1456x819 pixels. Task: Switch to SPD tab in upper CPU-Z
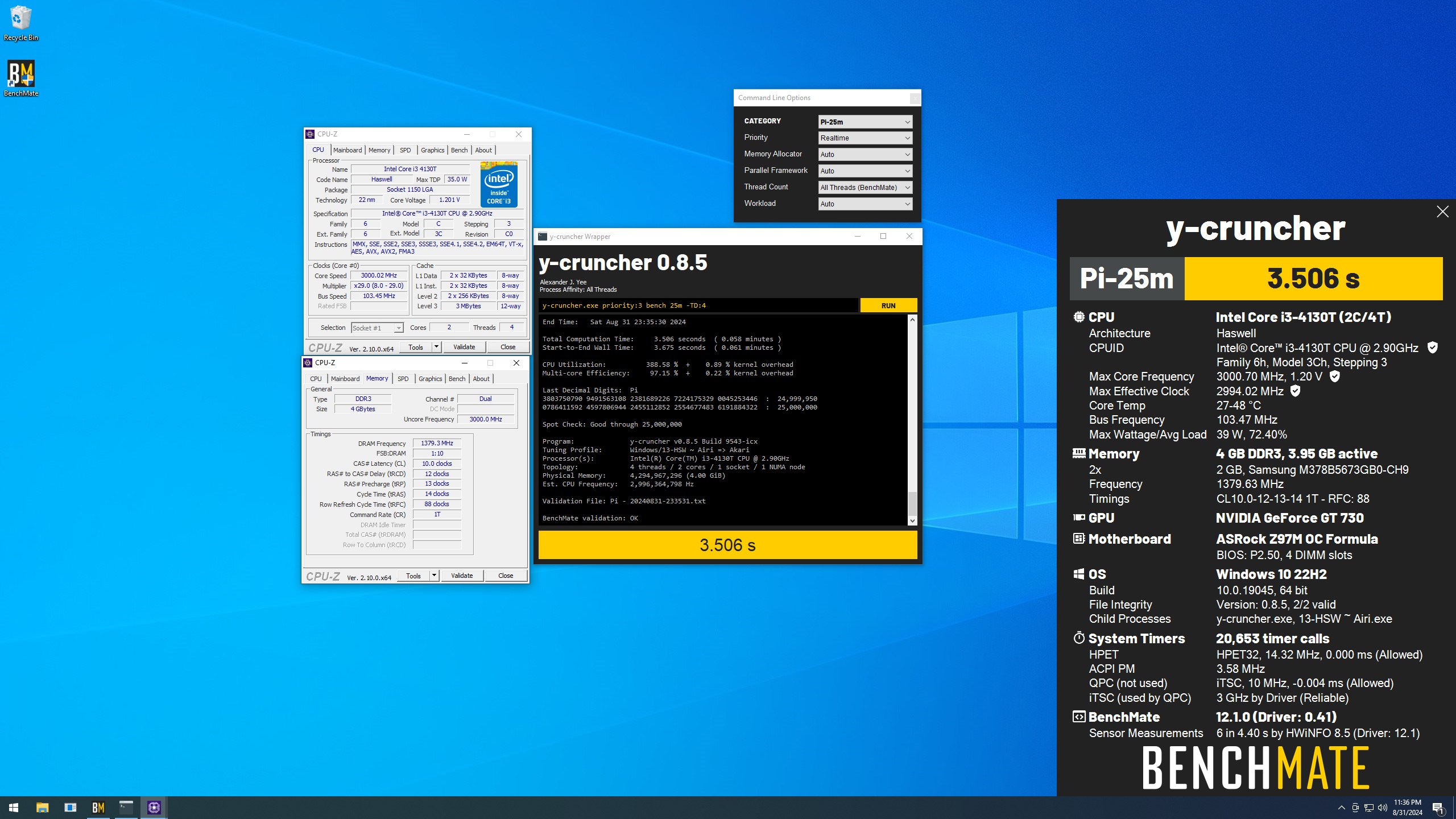[x=405, y=150]
